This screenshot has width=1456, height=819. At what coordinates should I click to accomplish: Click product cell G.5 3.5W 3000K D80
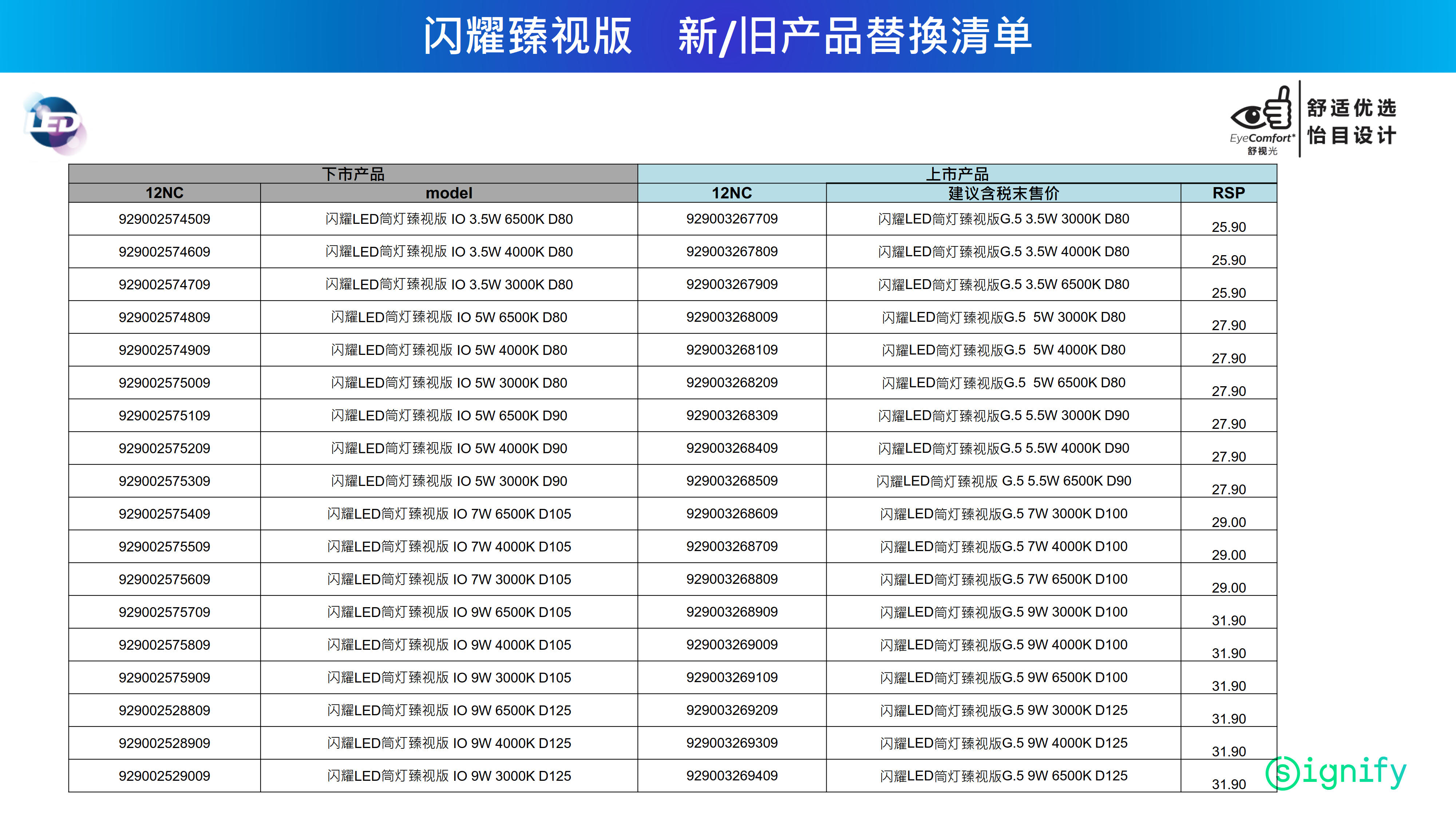tap(1003, 219)
